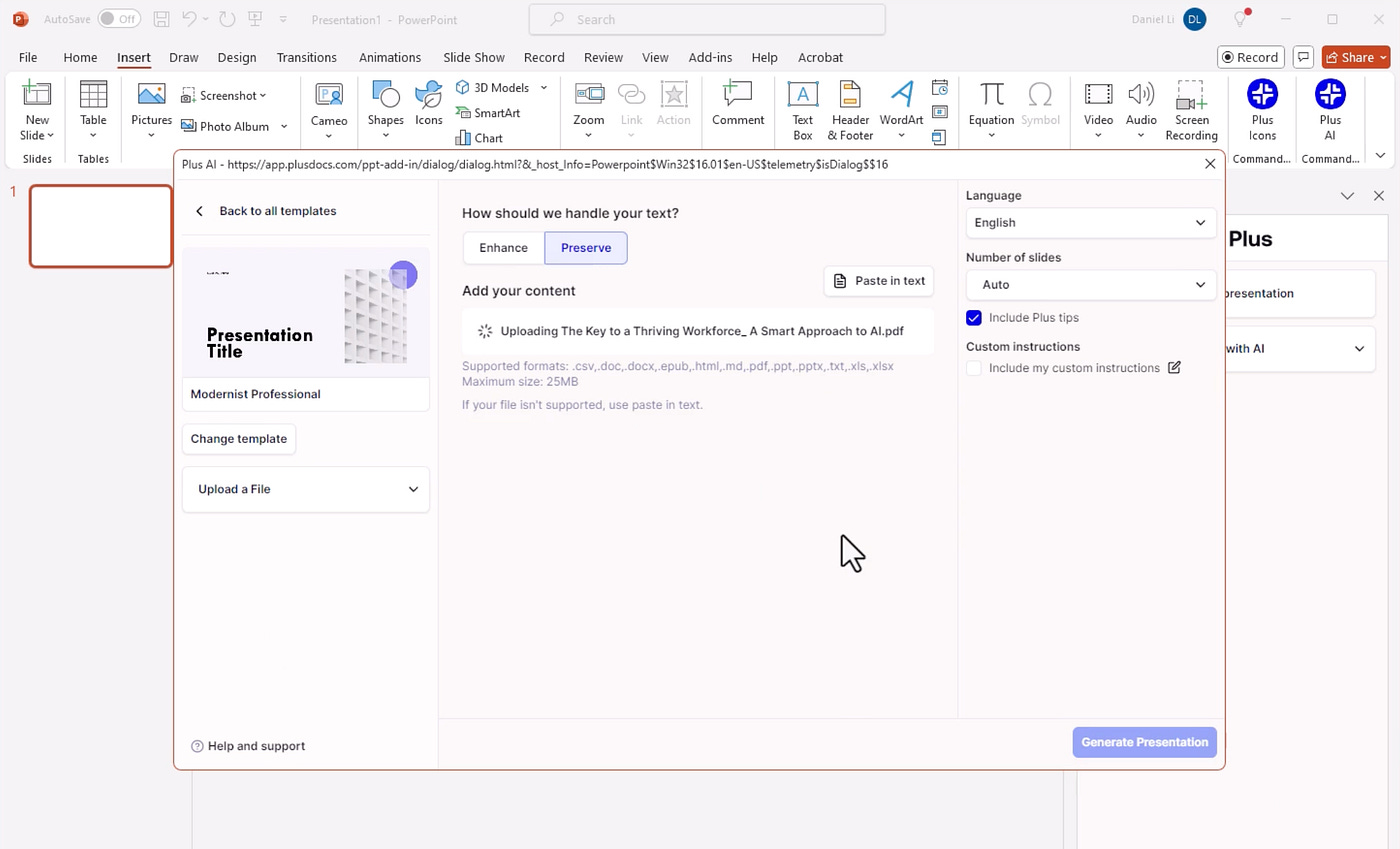
Task: Insert a Text Box
Action: [x=803, y=111]
